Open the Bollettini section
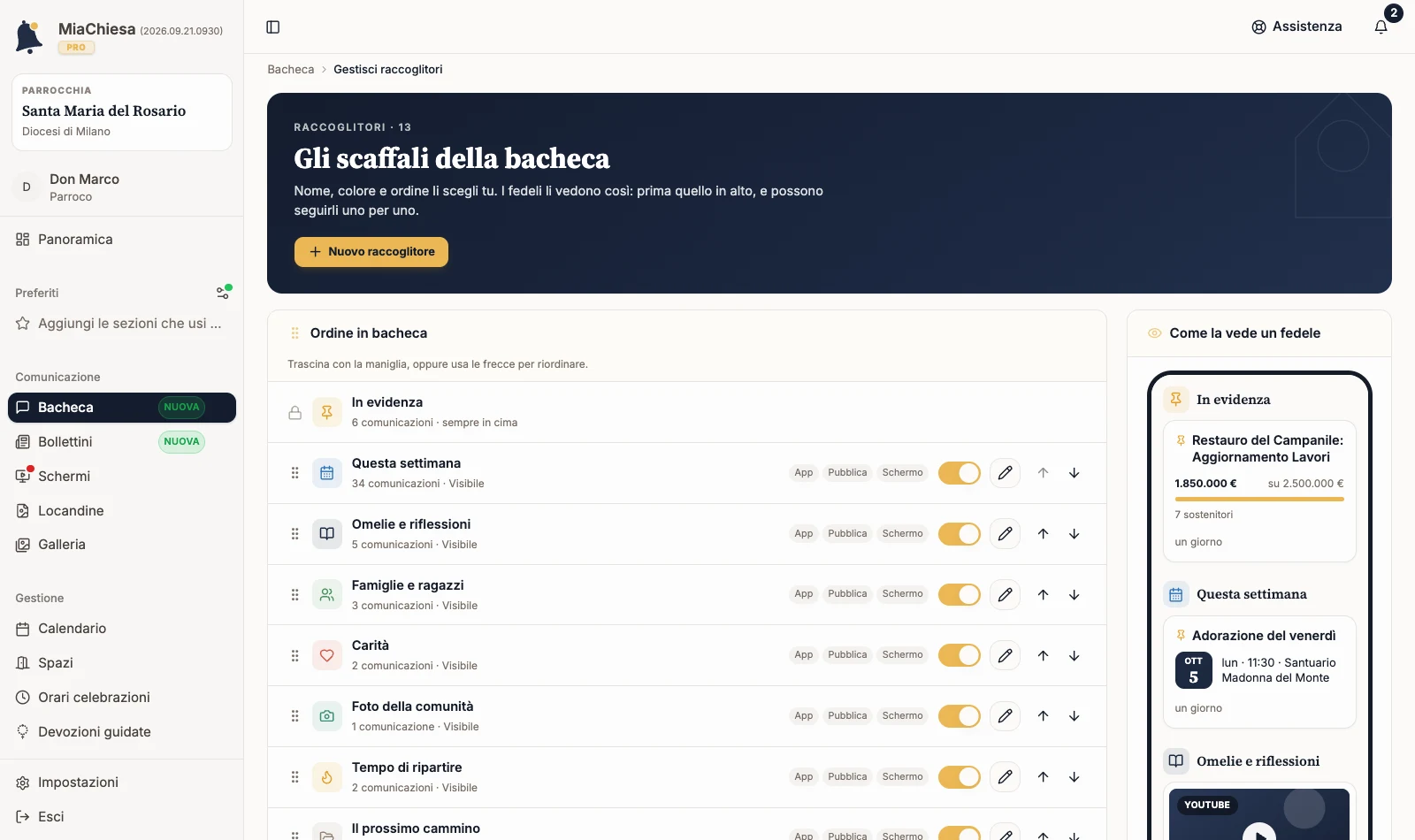 click(x=122, y=442)
